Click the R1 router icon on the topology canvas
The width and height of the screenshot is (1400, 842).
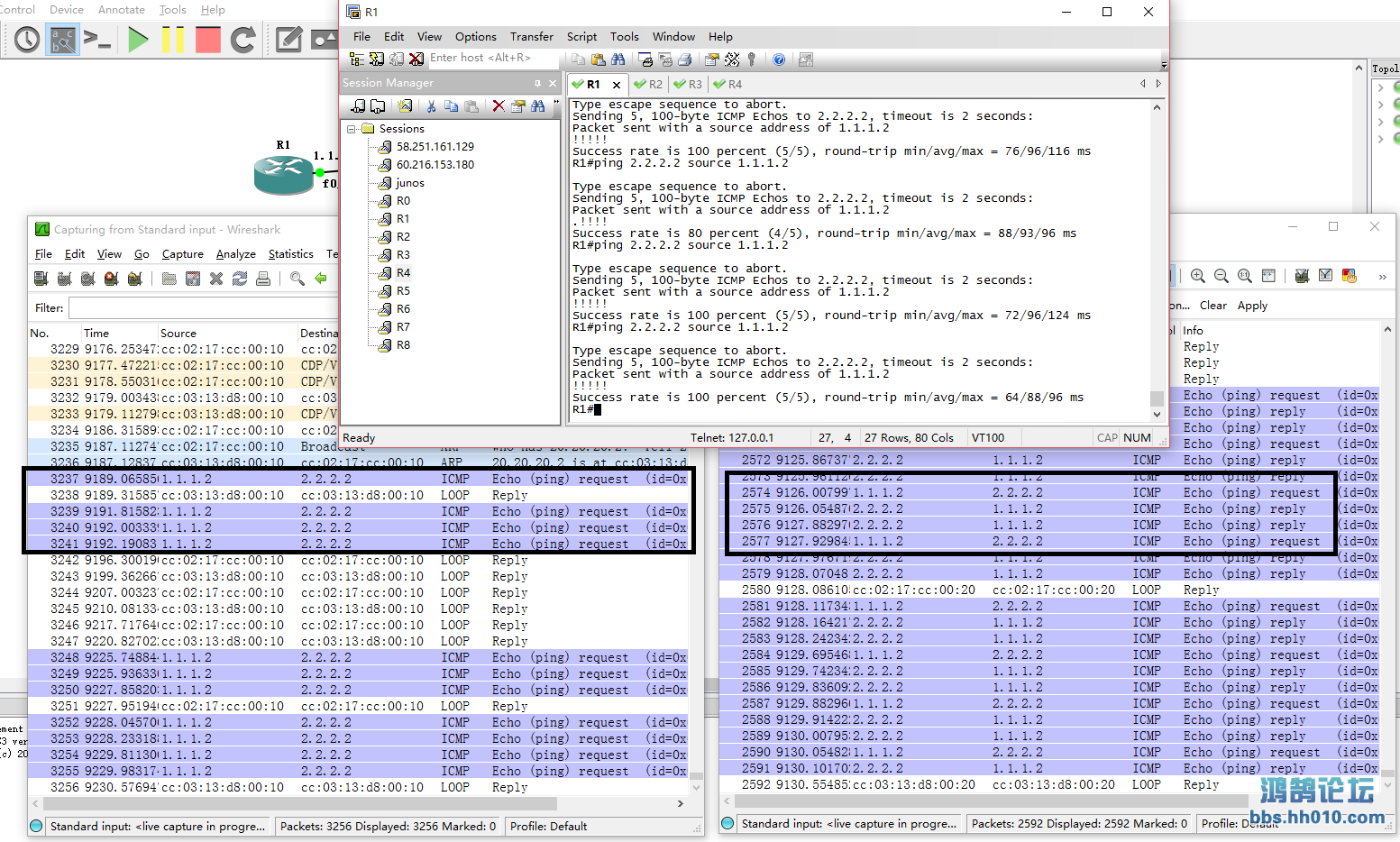pyautogui.click(x=284, y=175)
